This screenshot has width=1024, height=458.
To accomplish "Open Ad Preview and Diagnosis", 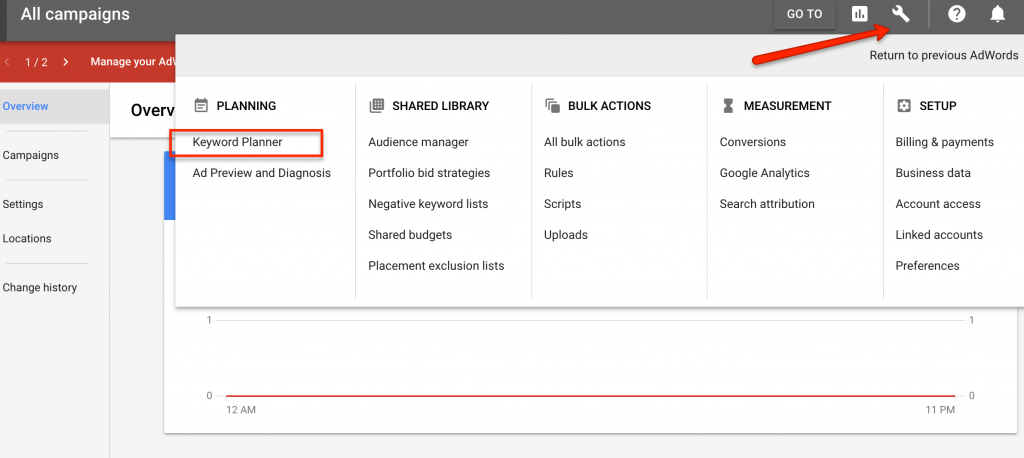I will (x=262, y=173).
